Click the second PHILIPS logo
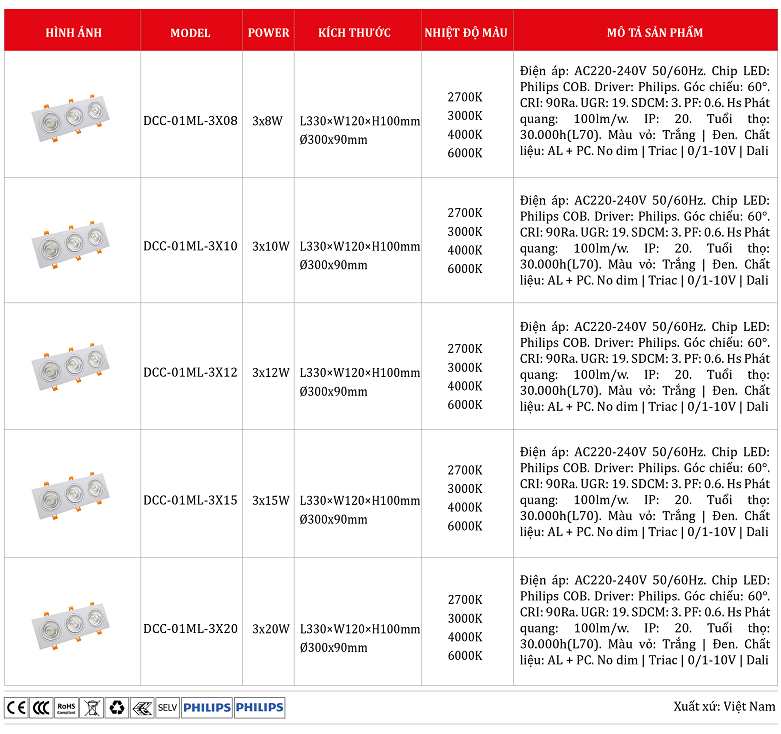The height and width of the screenshot is (734, 781). click(x=260, y=707)
